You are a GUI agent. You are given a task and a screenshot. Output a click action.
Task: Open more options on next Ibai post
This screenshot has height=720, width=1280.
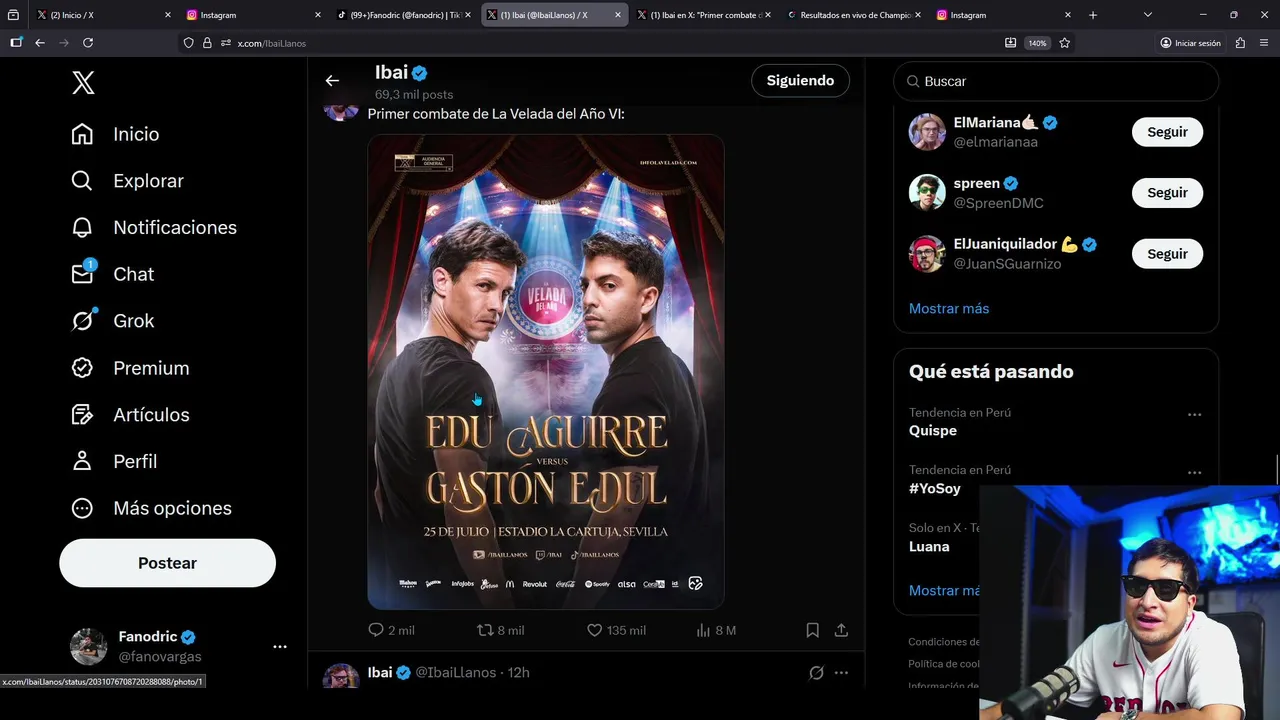pyautogui.click(x=841, y=673)
